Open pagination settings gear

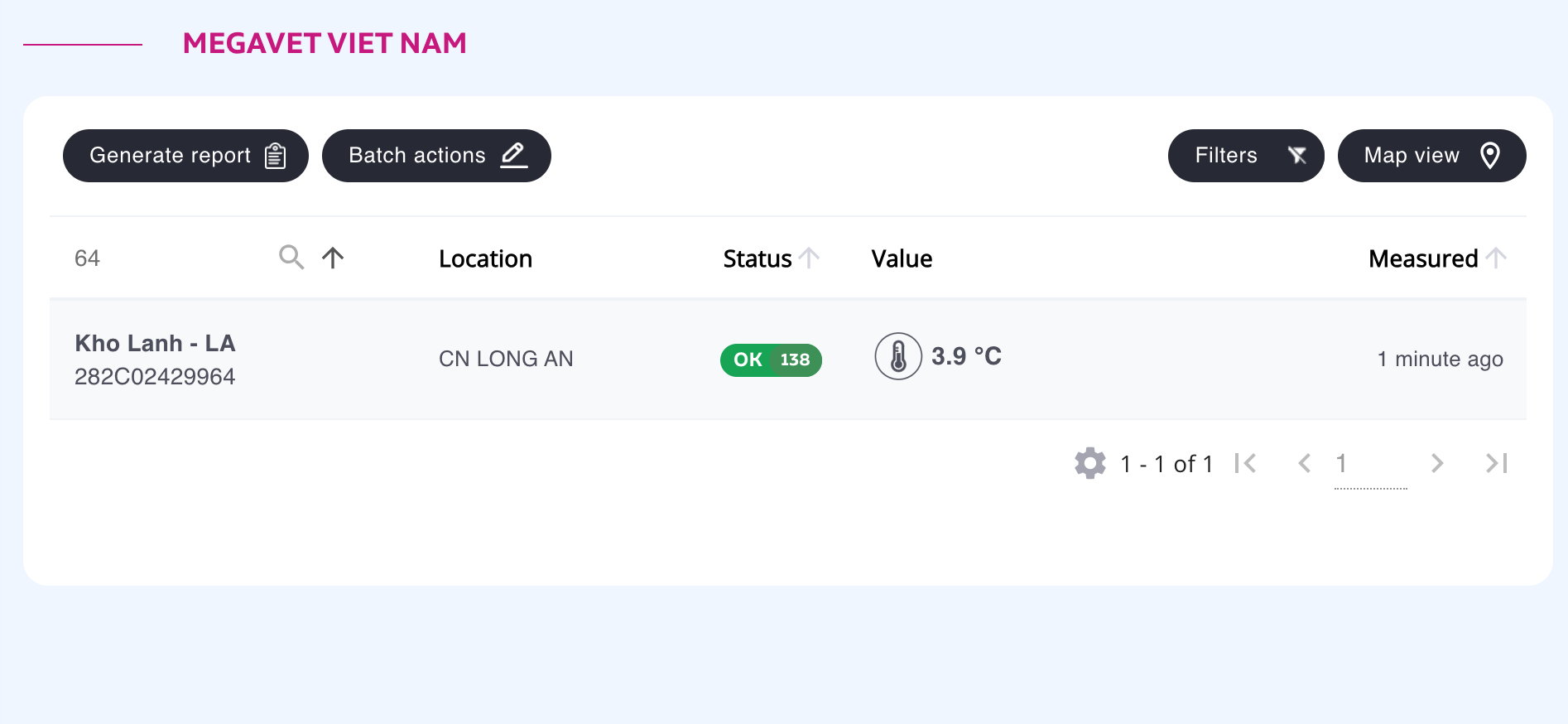1090,463
